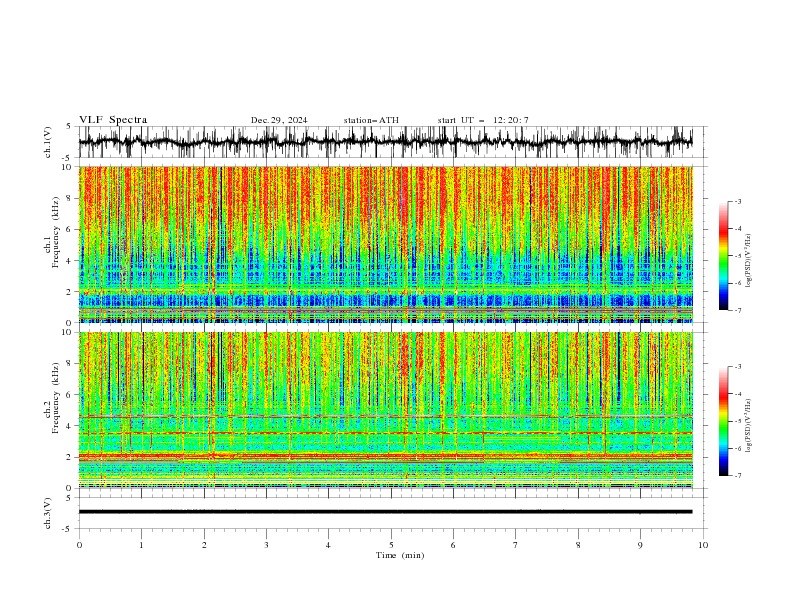Click the "-7" label on ch.1 color bar
792x612 pixels.
point(737,310)
